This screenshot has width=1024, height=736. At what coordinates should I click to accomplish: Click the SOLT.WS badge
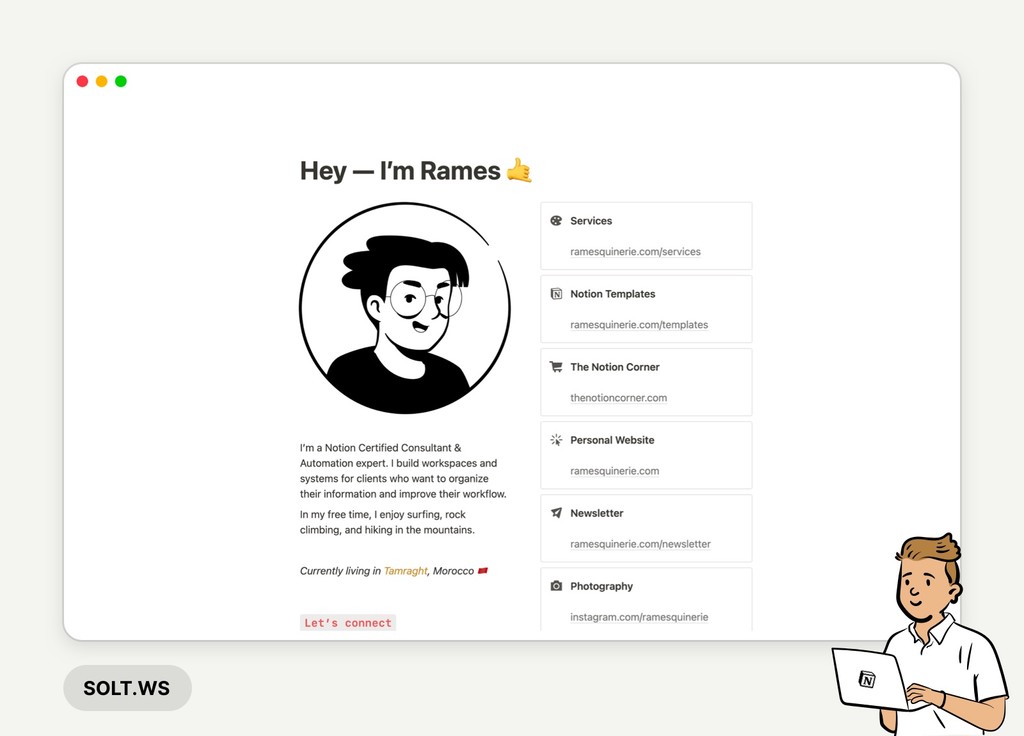click(127, 688)
